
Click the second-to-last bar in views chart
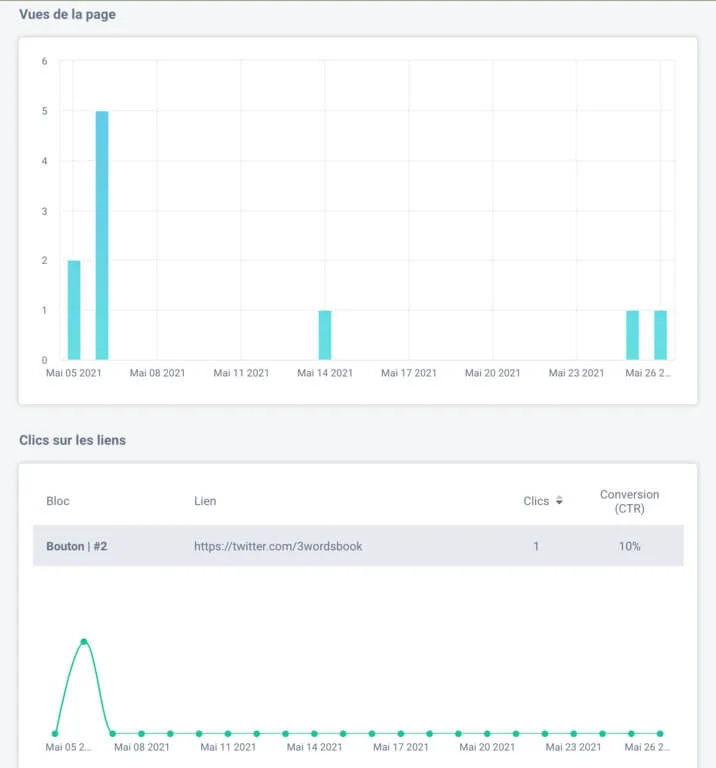click(x=632, y=335)
